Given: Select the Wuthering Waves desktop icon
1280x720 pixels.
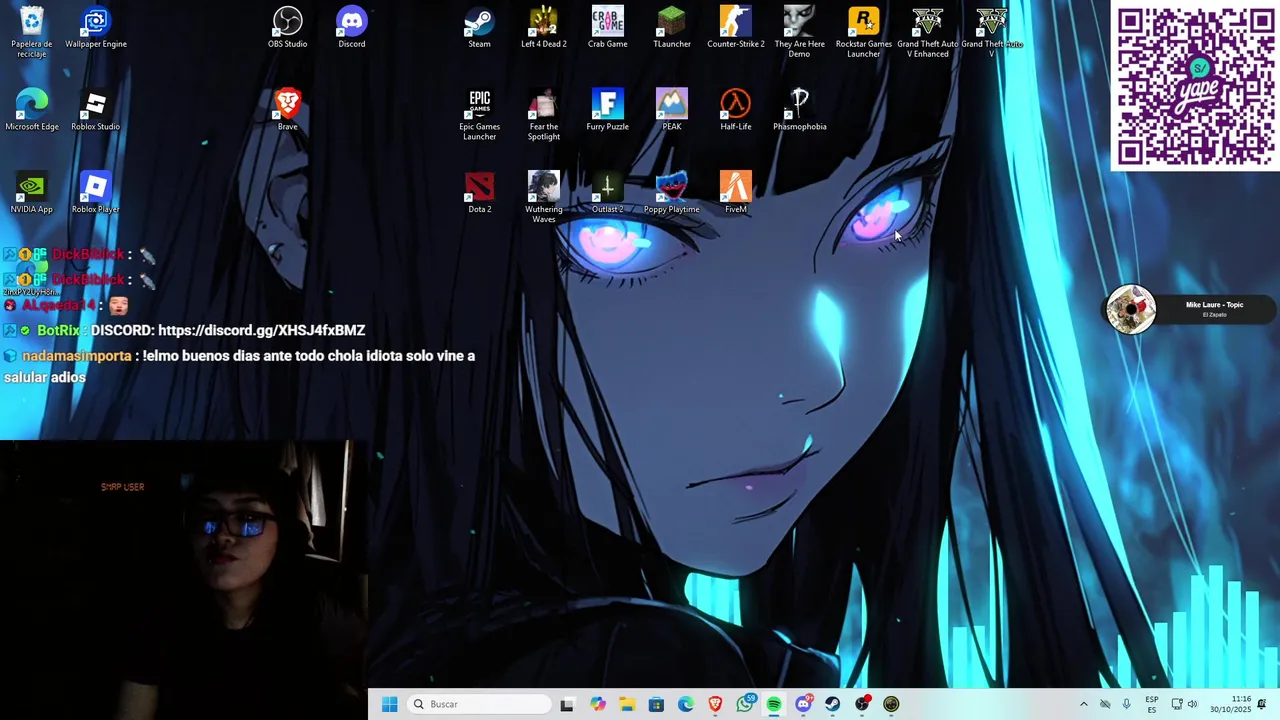Looking at the screenshot, I should click(x=544, y=197).
